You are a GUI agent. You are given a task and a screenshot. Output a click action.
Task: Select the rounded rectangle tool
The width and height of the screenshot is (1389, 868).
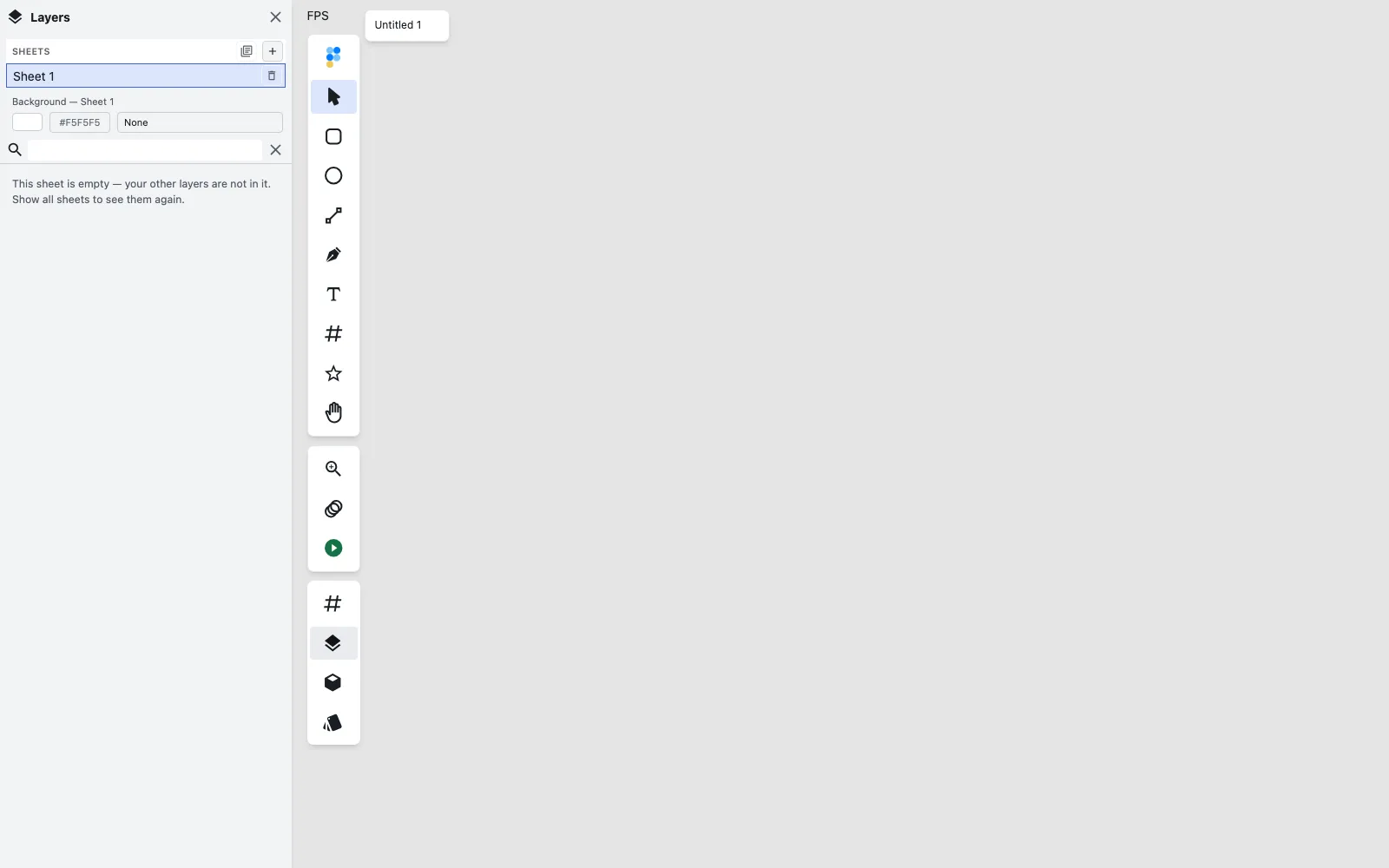click(333, 136)
